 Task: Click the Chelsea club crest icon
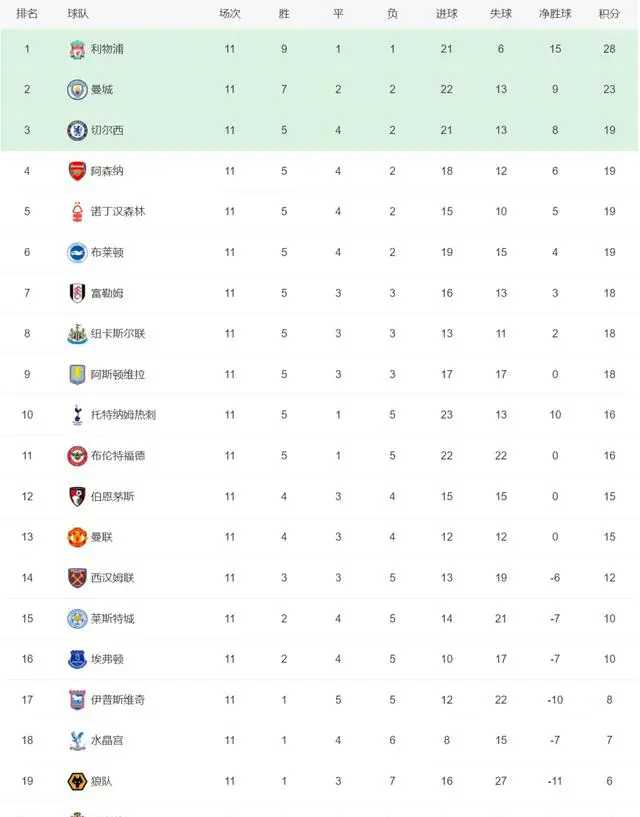pos(77,130)
